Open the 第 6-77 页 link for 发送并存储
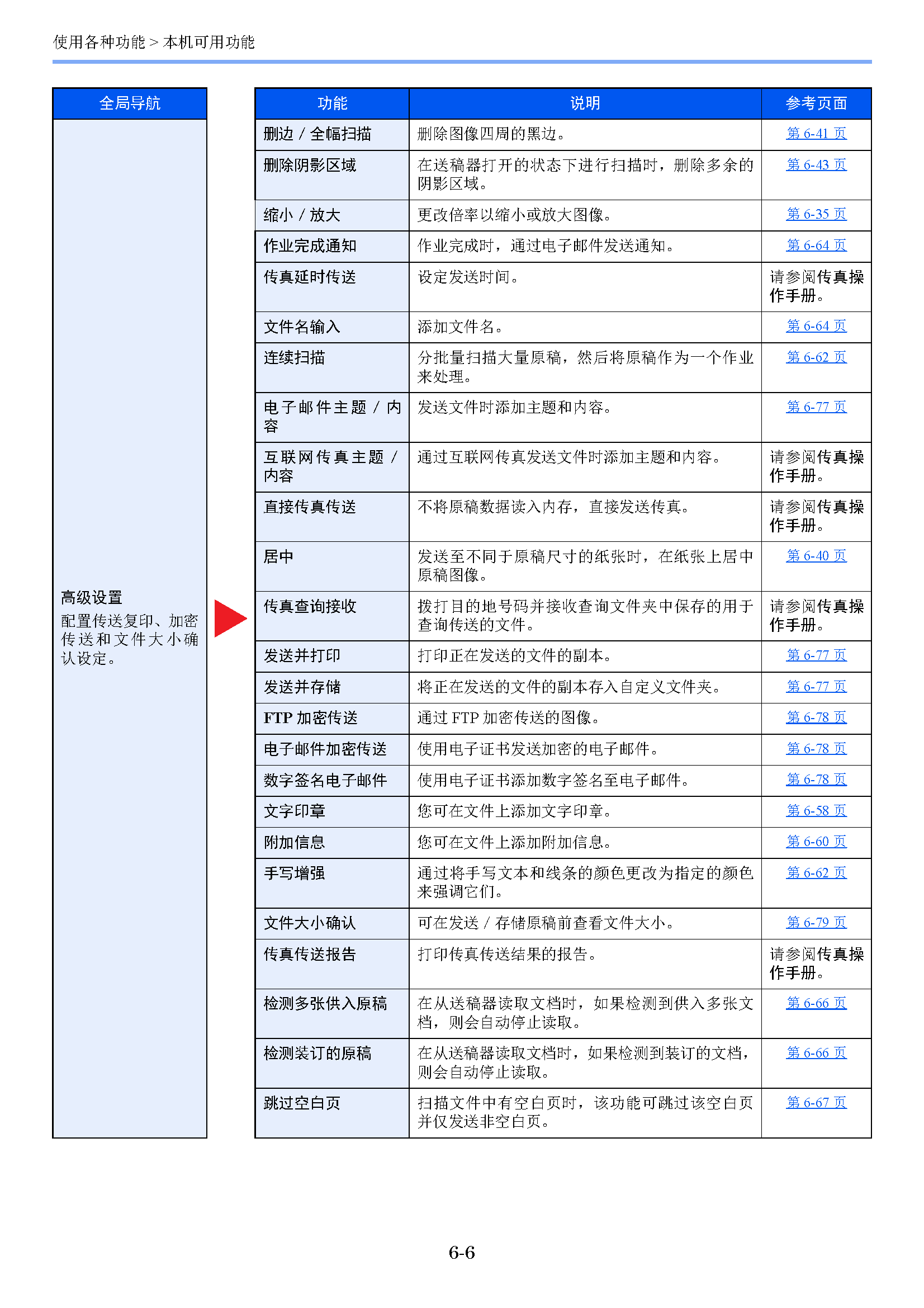The image size is (924, 1308). coord(816,687)
